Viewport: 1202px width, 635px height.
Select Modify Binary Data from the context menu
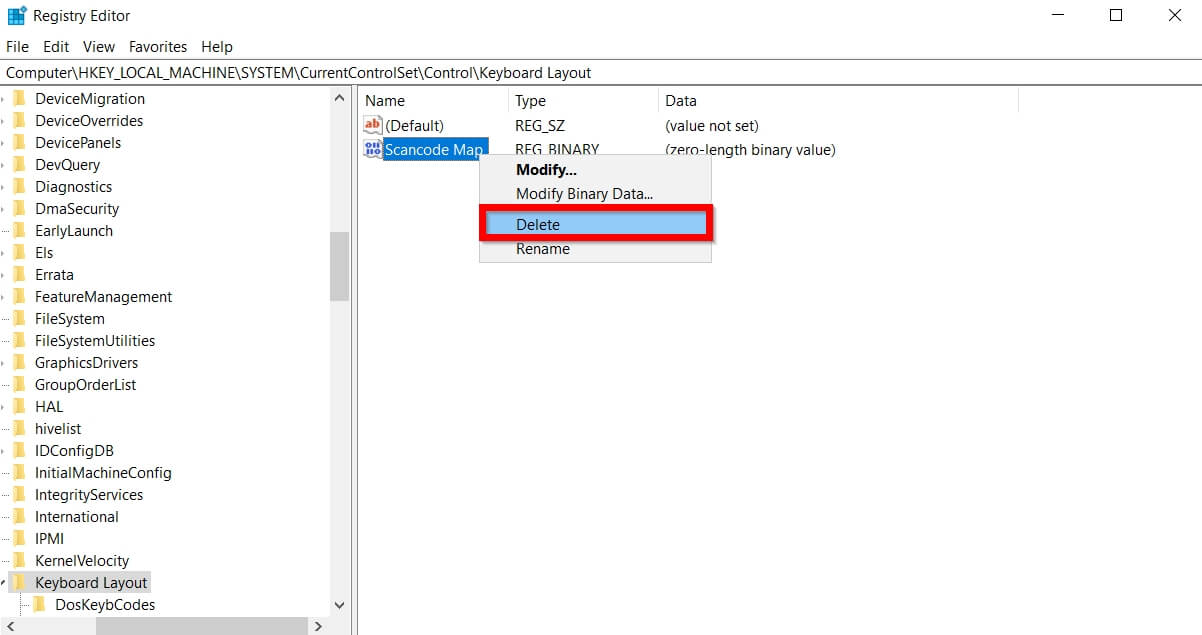click(x=585, y=193)
